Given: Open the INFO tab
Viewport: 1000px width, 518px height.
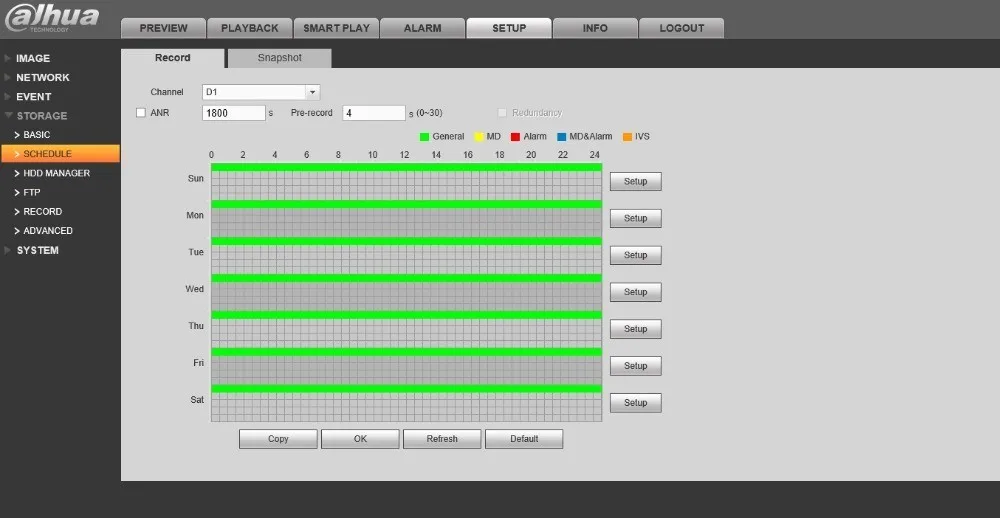Looking at the screenshot, I should pos(595,28).
